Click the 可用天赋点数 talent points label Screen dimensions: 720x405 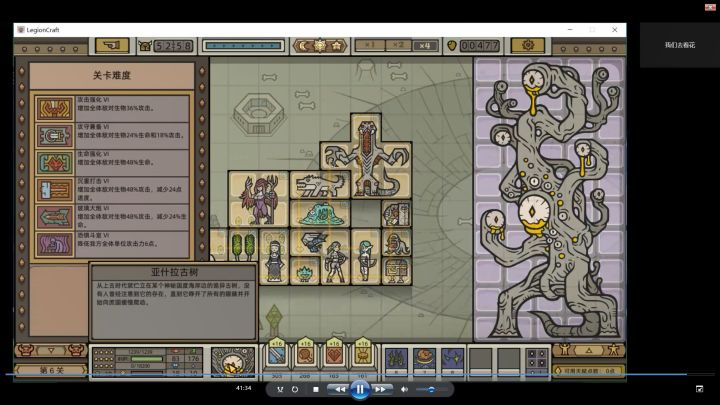(589, 370)
